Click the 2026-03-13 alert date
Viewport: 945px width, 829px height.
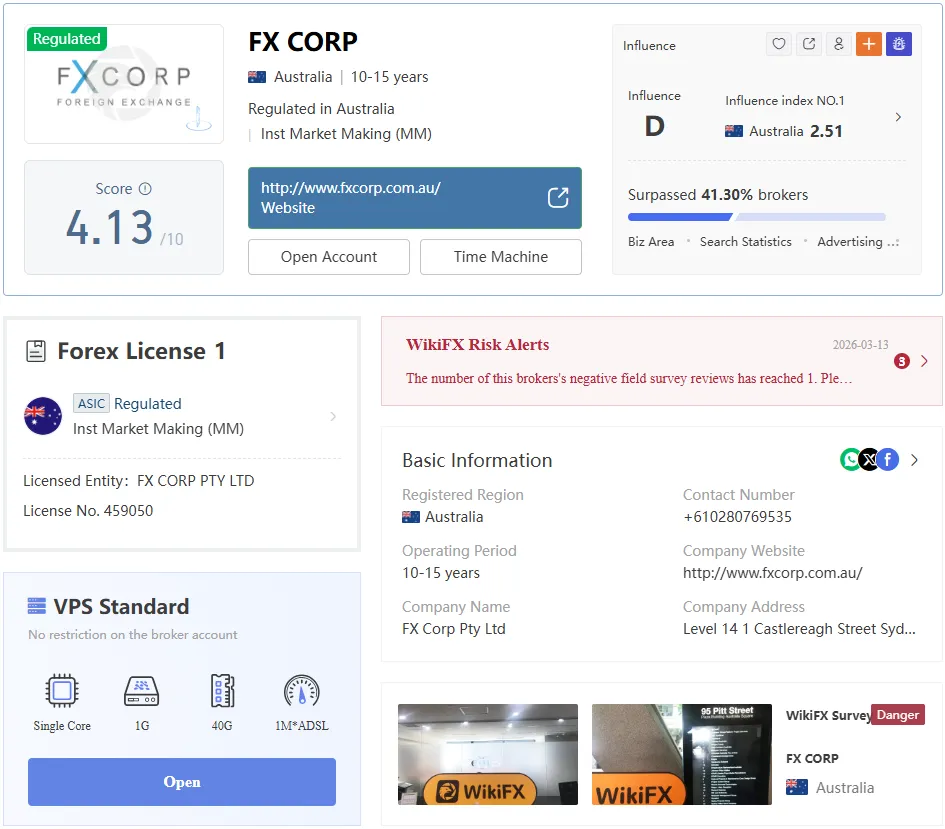point(860,345)
